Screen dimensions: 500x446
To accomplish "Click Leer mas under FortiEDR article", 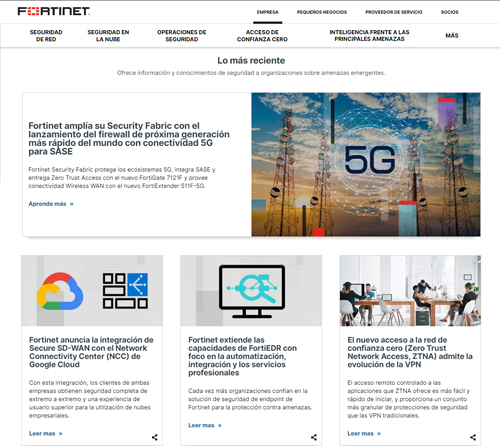I will (205, 425).
